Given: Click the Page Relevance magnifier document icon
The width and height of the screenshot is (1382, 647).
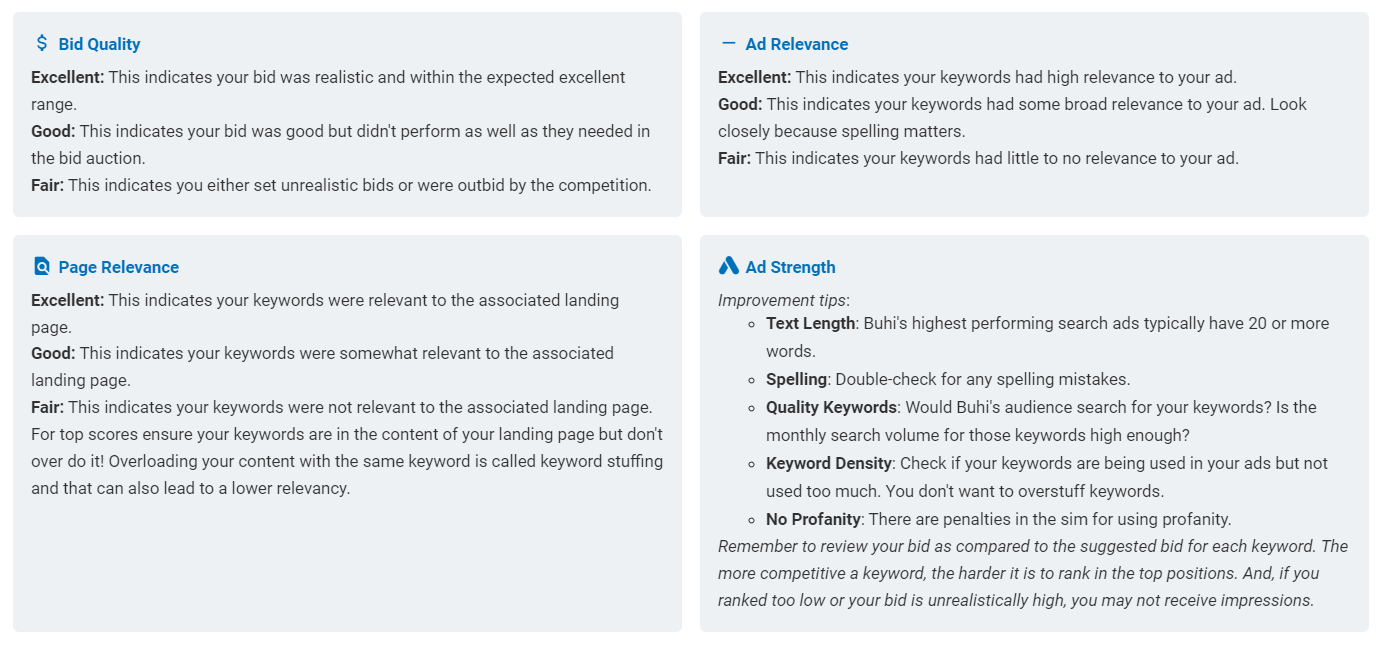Looking at the screenshot, I should coord(41,266).
